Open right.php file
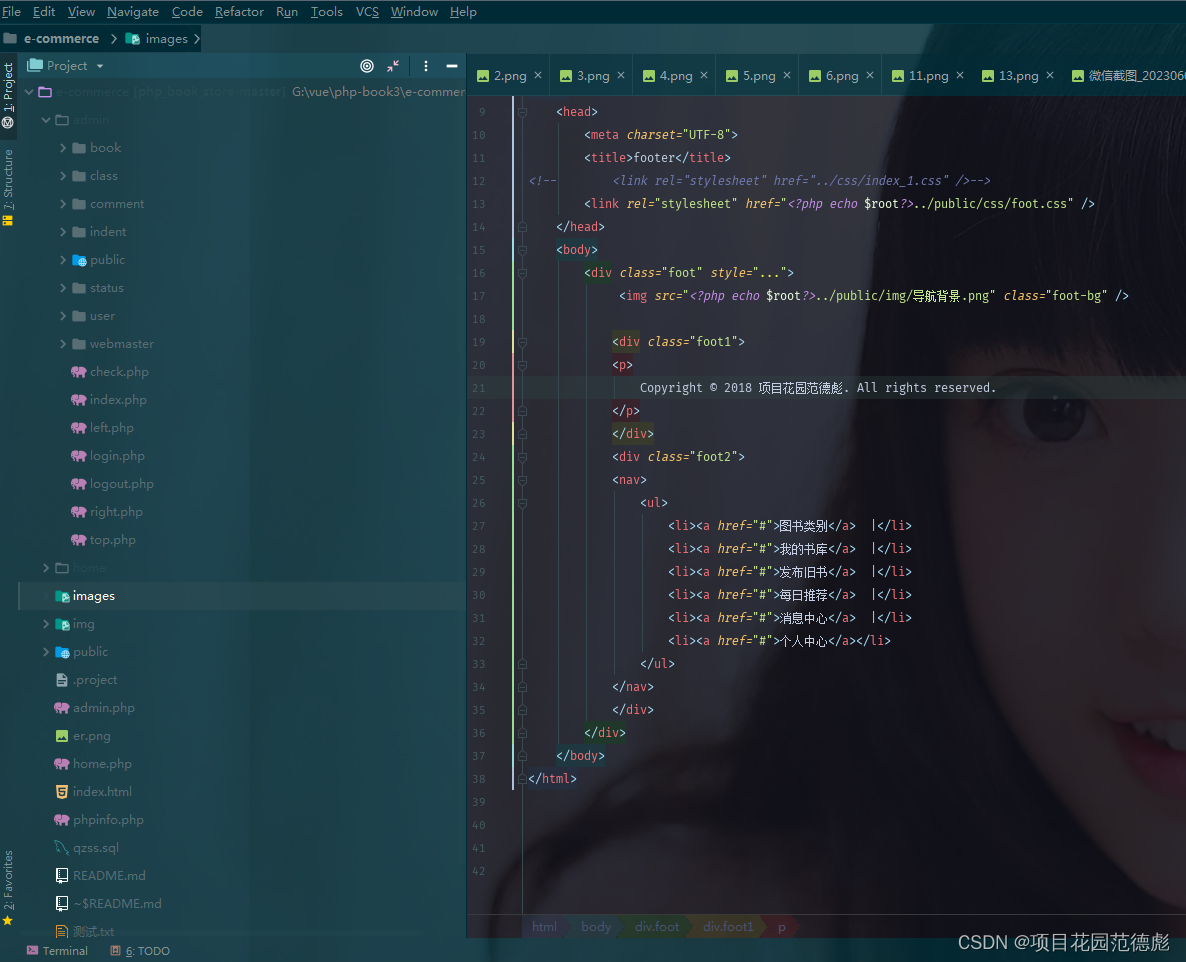The image size is (1186, 962). pos(116,511)
